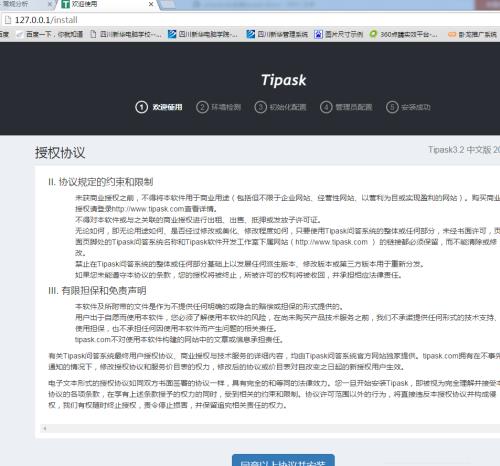Image resolution: width=500 pixels, height=466 pixels.
Task: Open the 四川新华电脑学院 blue-icon bookmark
Action: click(203, 34)
